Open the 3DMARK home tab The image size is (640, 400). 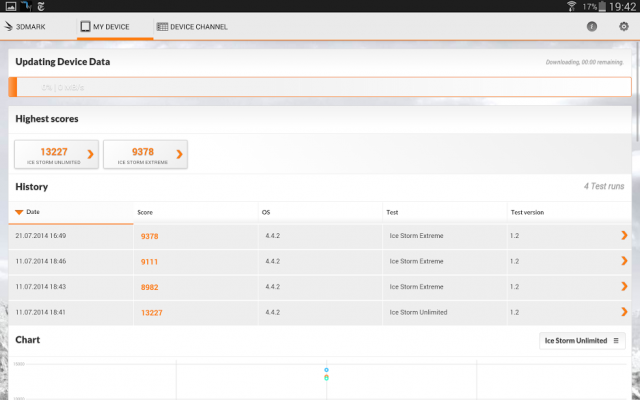[x=25, y=27]
